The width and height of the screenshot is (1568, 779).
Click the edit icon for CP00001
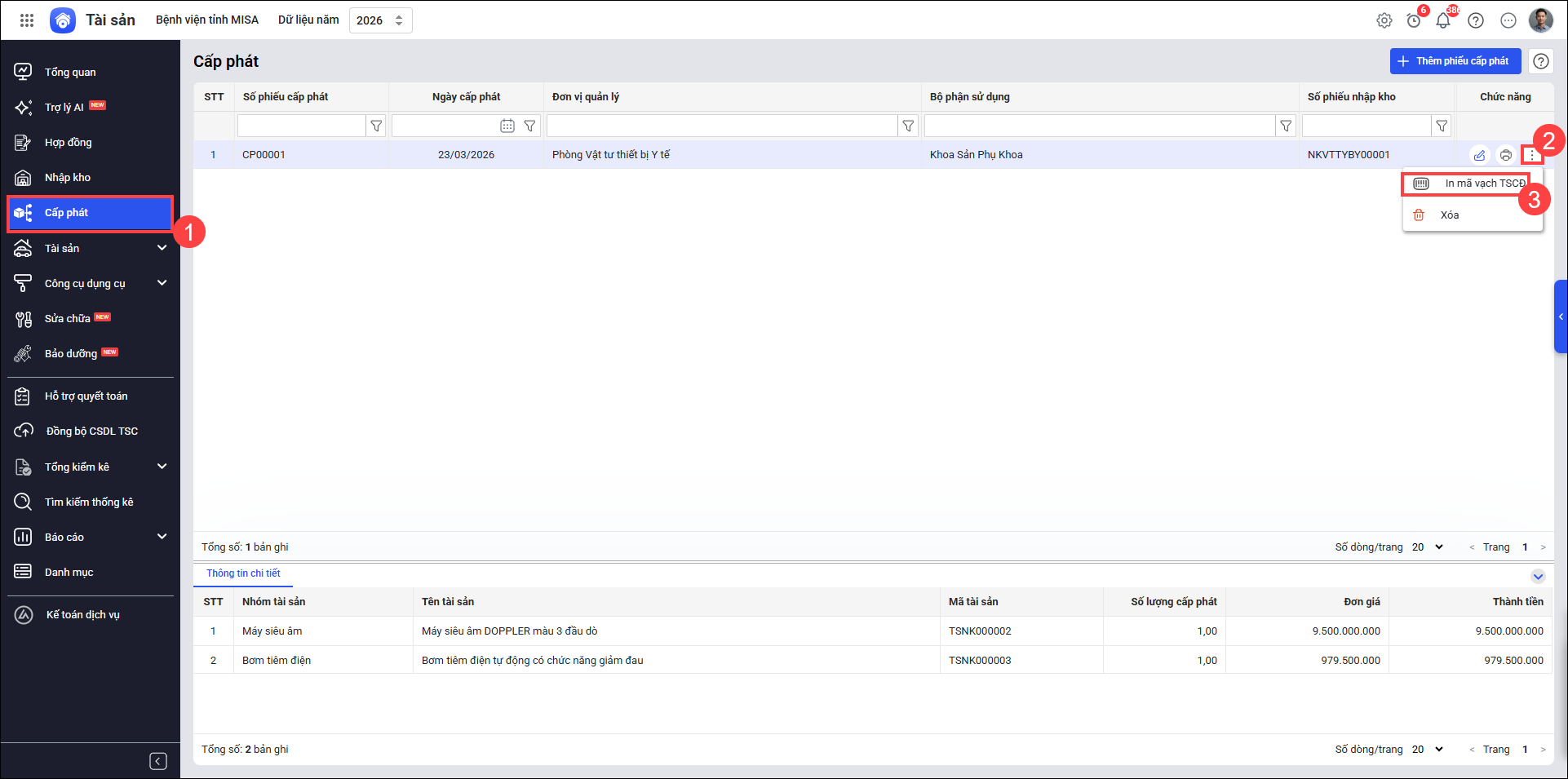1479,155
